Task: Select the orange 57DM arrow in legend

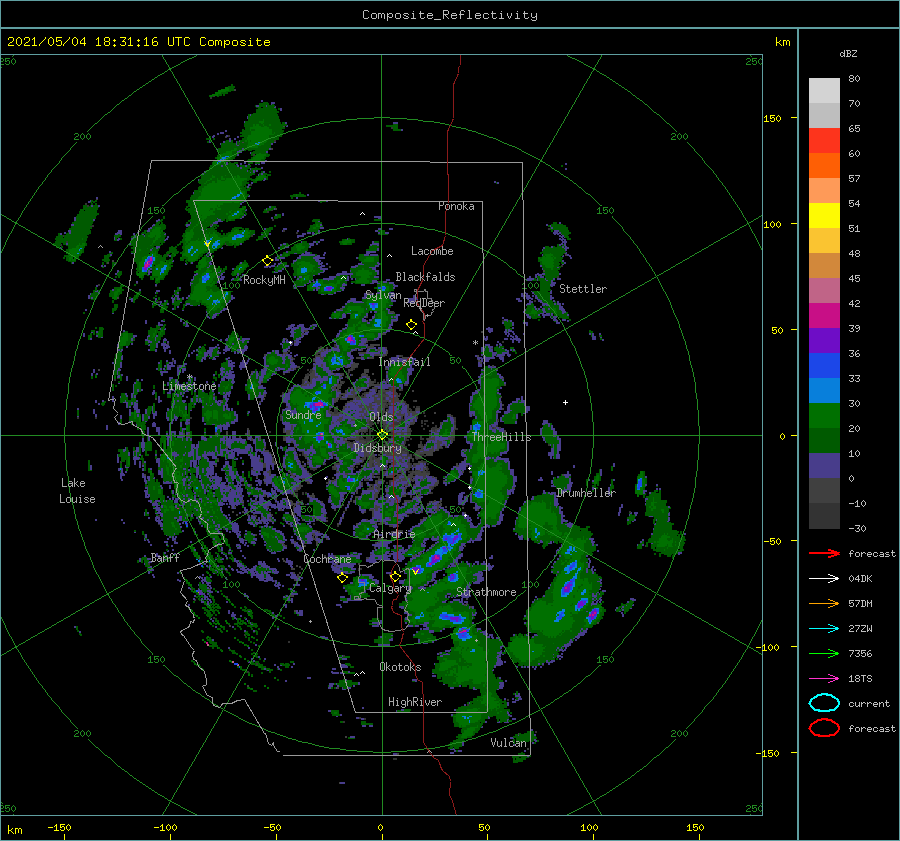Action: tap(824, 603)
